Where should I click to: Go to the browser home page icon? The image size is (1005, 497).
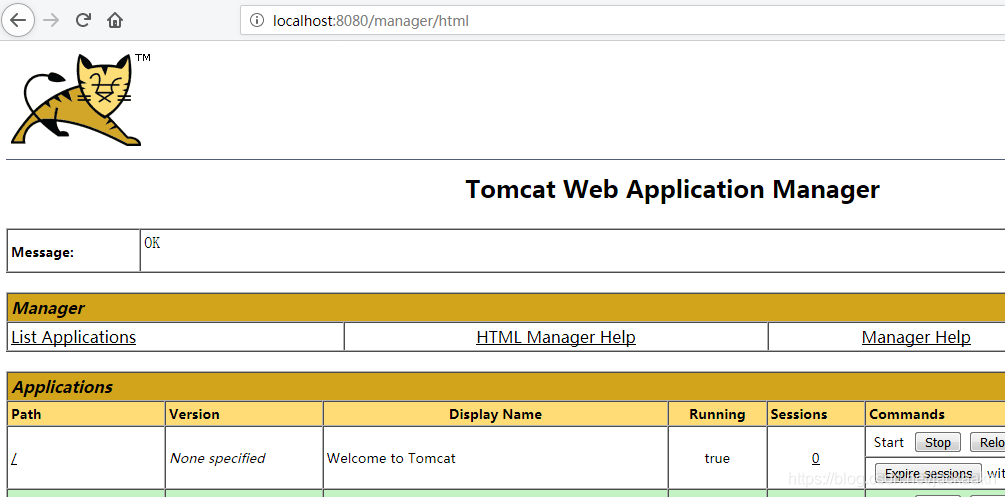click(x=115, y=21)
